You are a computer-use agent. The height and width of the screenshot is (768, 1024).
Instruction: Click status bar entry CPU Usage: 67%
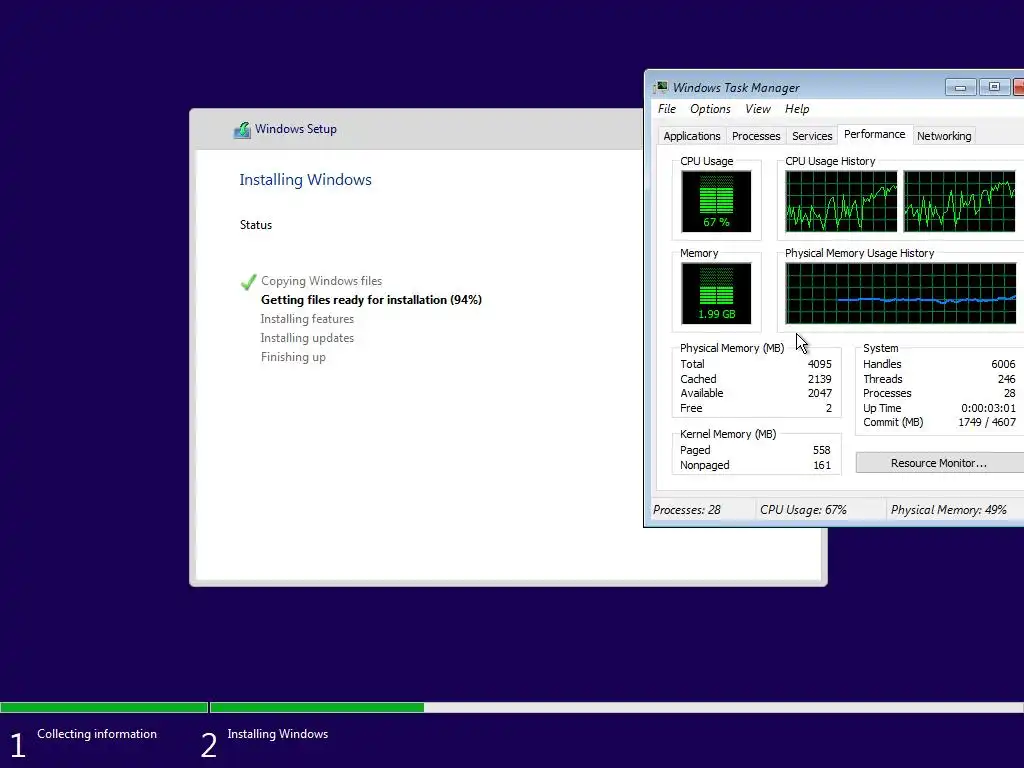pos(803,510)
